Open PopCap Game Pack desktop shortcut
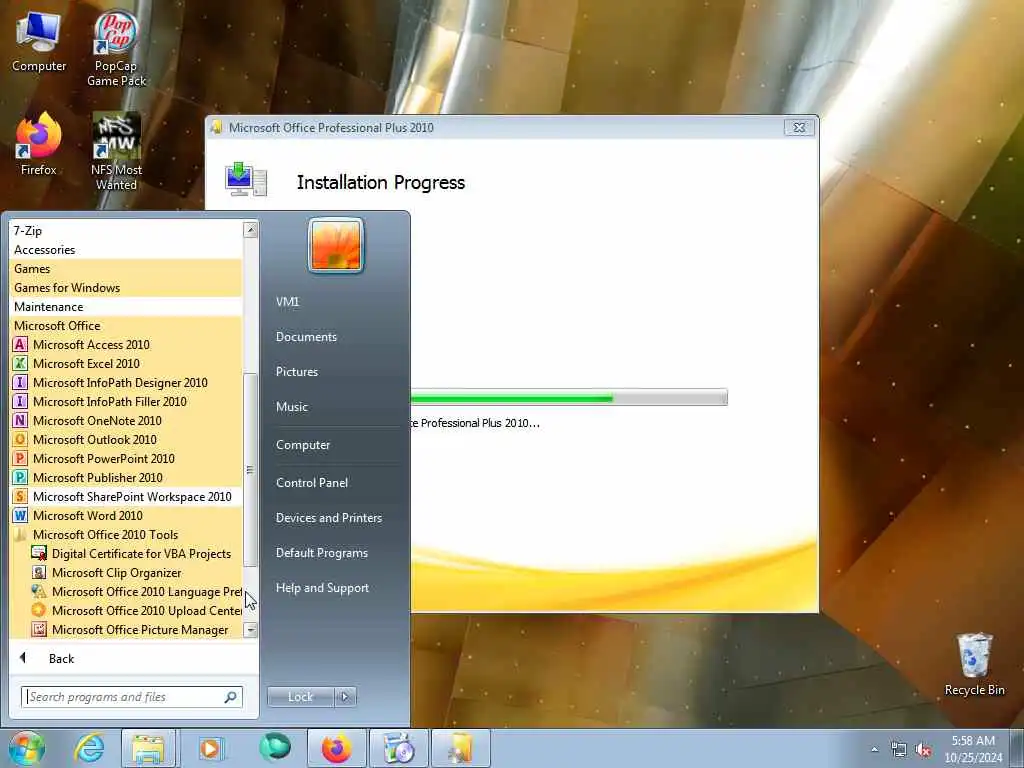The width and height of the screenshot is (1024, 768). (116, 48)
